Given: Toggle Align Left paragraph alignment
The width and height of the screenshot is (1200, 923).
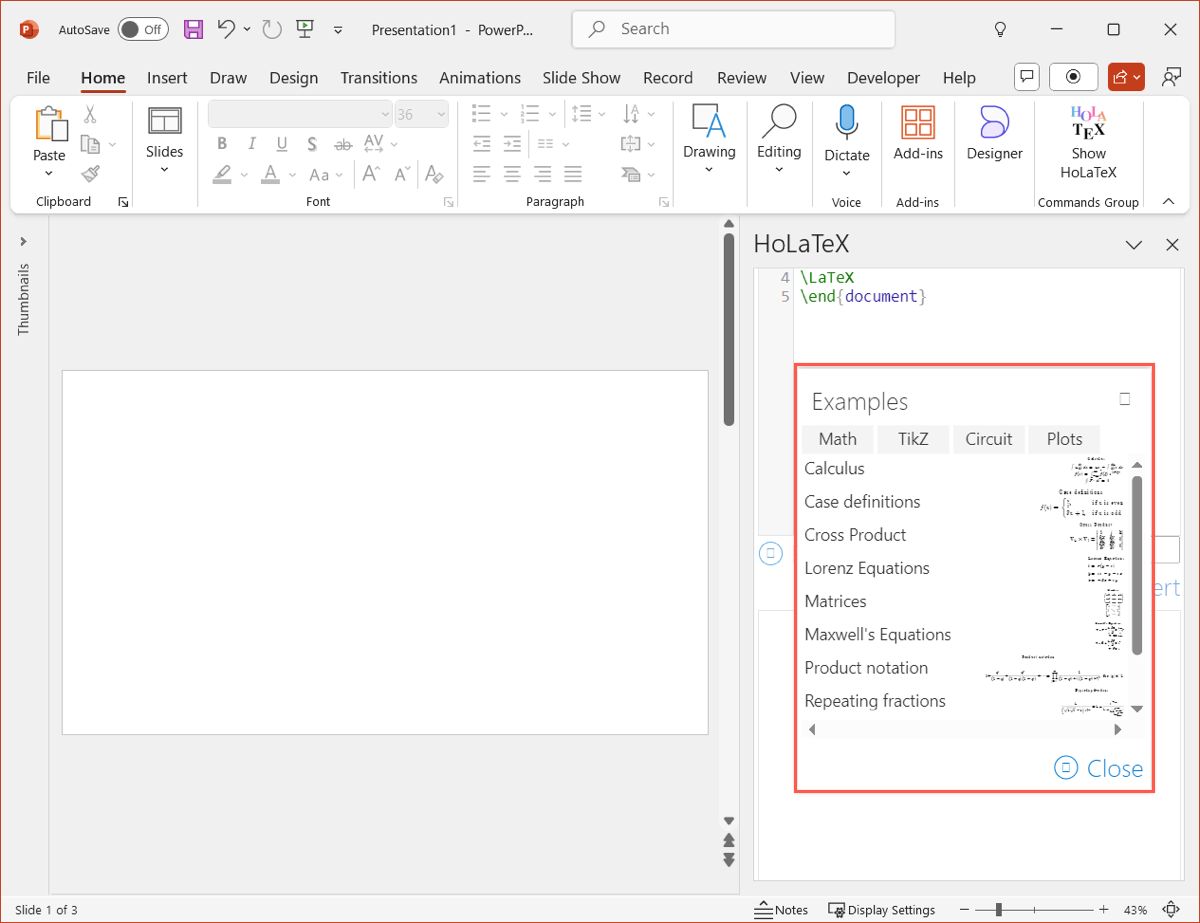Looking at the screenshot, I should [482, 175].
